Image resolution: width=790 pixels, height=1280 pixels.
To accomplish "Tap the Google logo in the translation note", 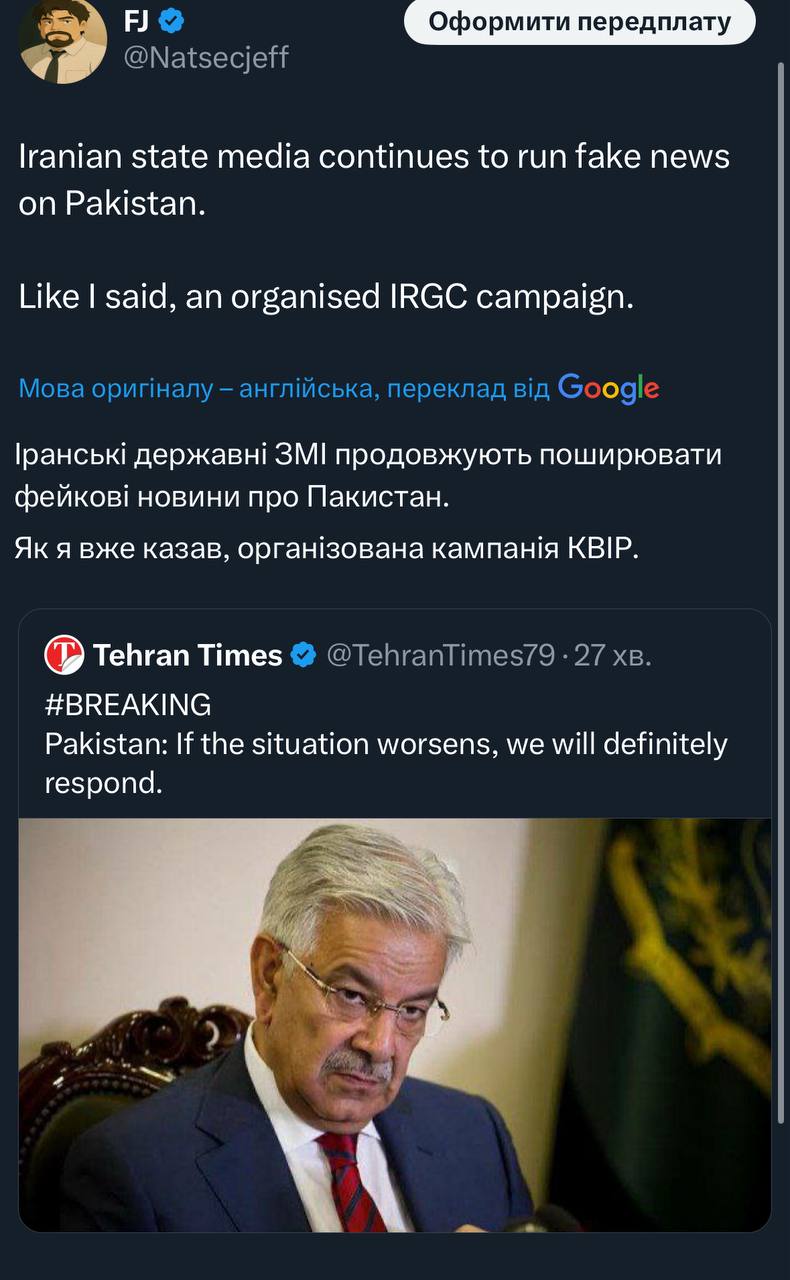I will 608,387.
